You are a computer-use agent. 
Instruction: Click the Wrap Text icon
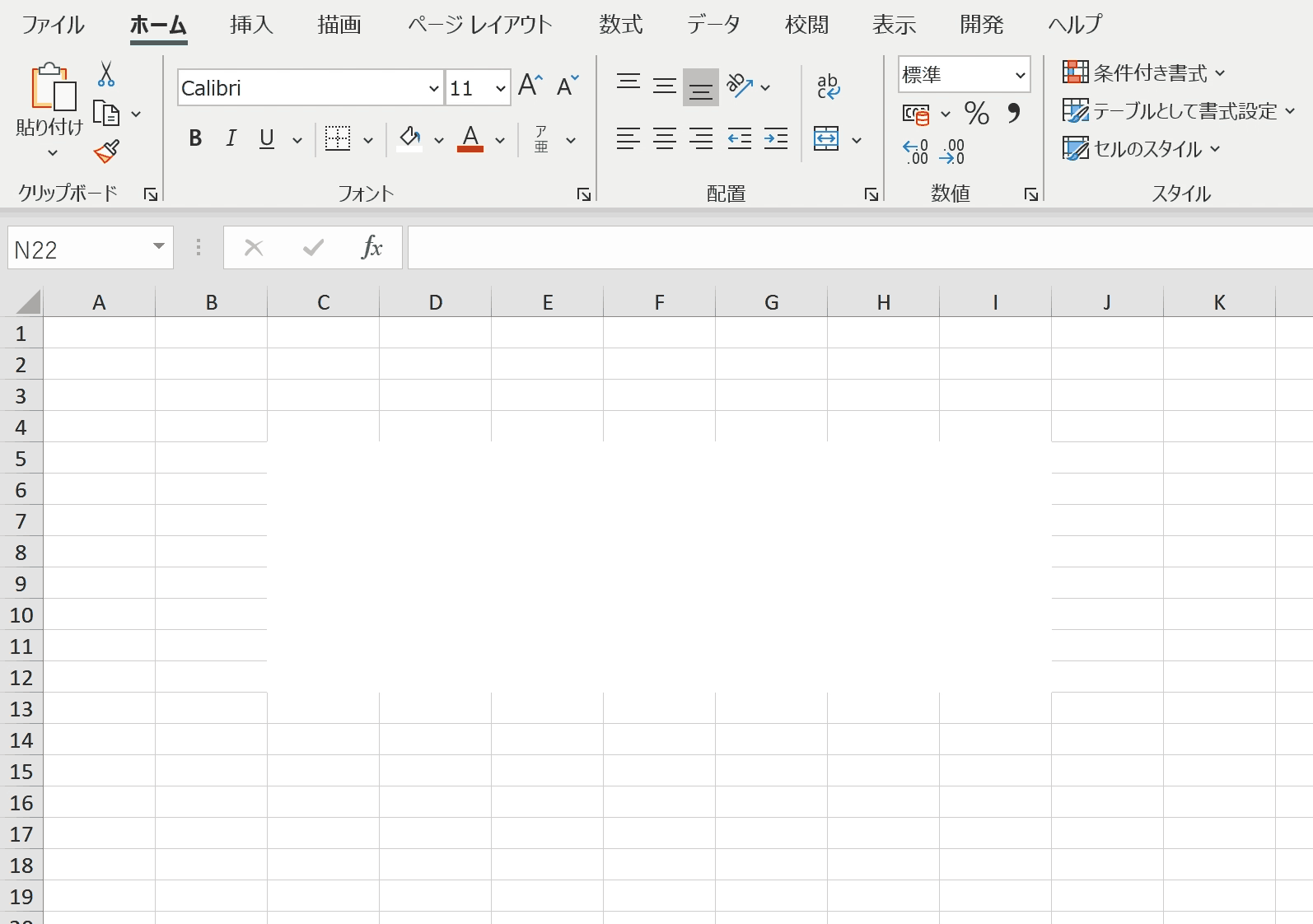point(829,86)
